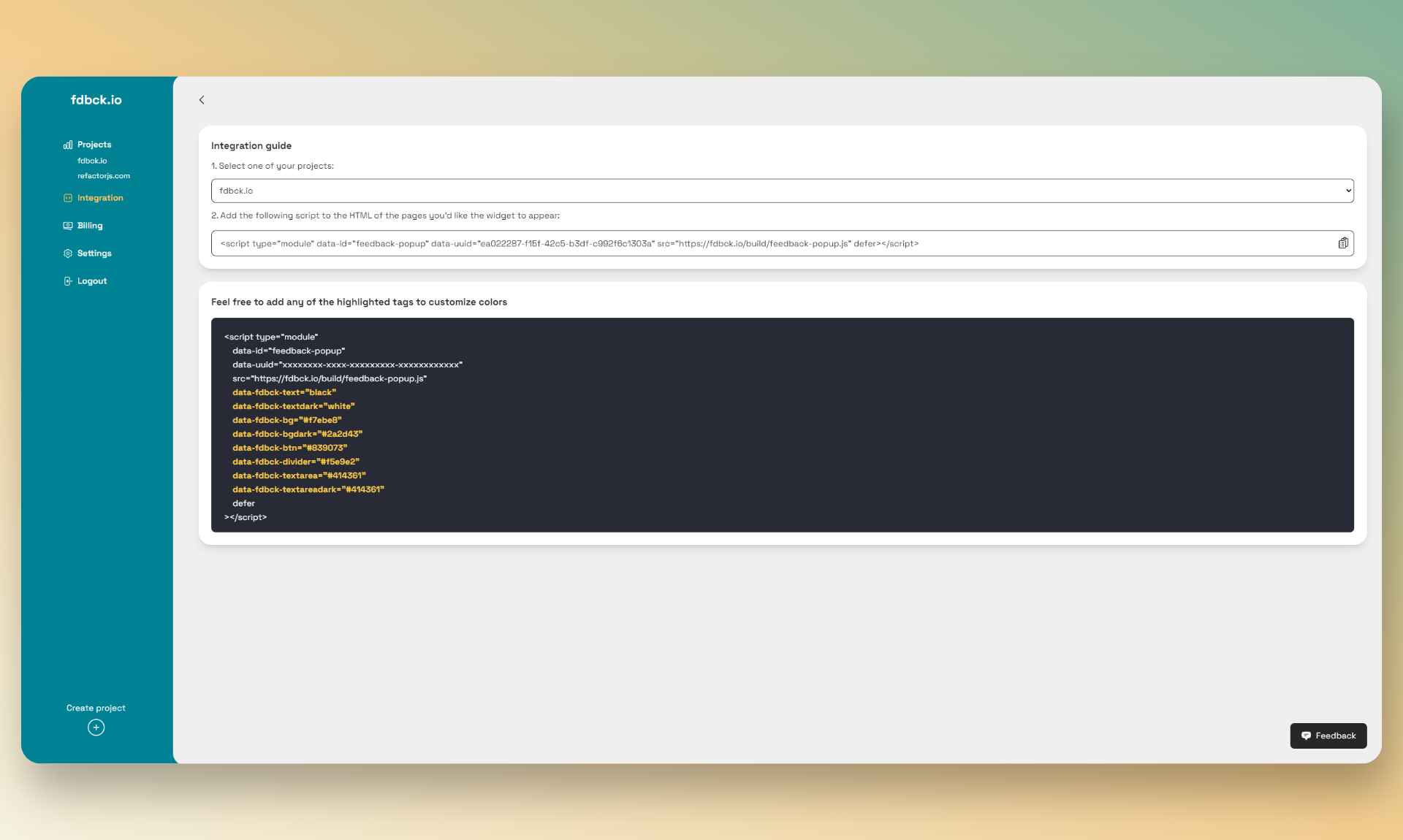Viewport: 1403px width, 840px height.
Task: Click the 'Feel free to add' customize colors heading
Action: (359, 302)
